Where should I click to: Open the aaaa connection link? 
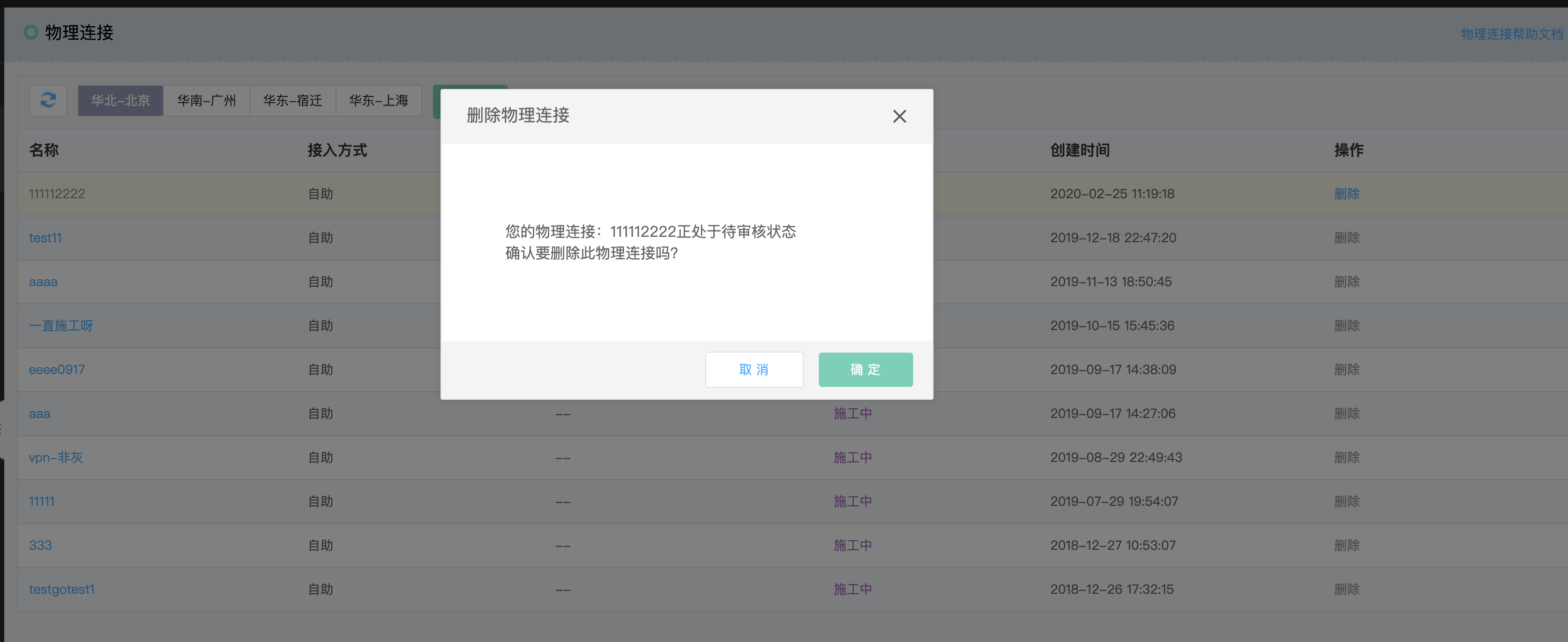click(x=43, y=282)
